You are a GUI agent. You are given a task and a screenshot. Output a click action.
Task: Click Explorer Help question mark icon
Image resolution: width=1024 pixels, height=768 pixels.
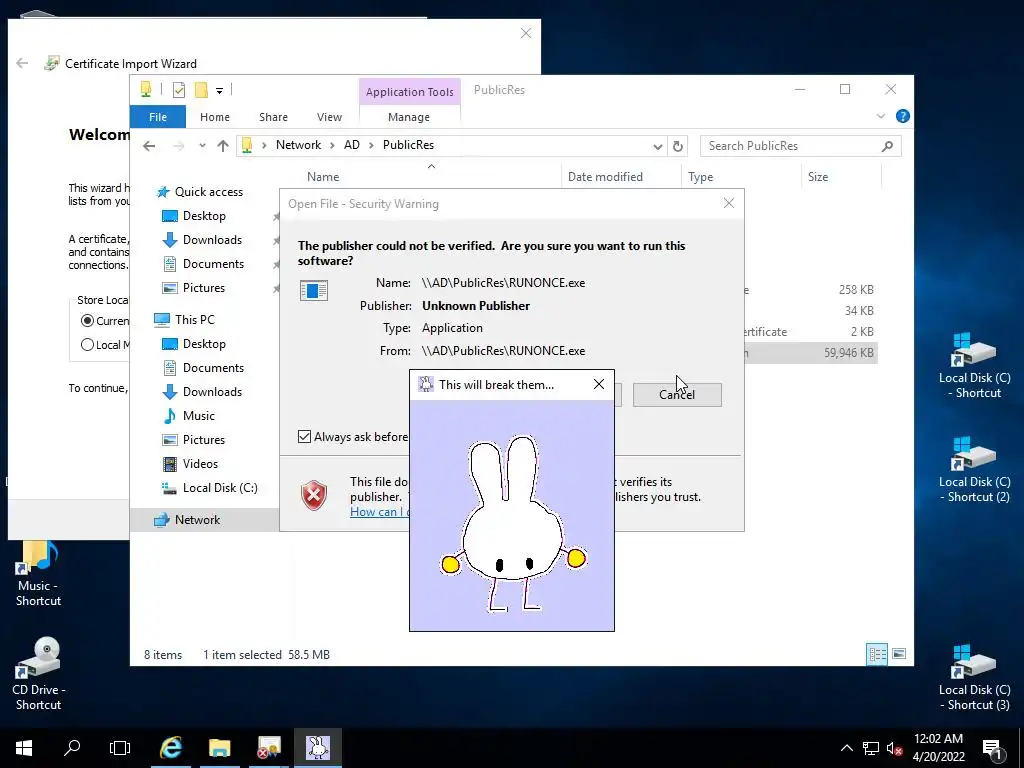coord(903,116)
